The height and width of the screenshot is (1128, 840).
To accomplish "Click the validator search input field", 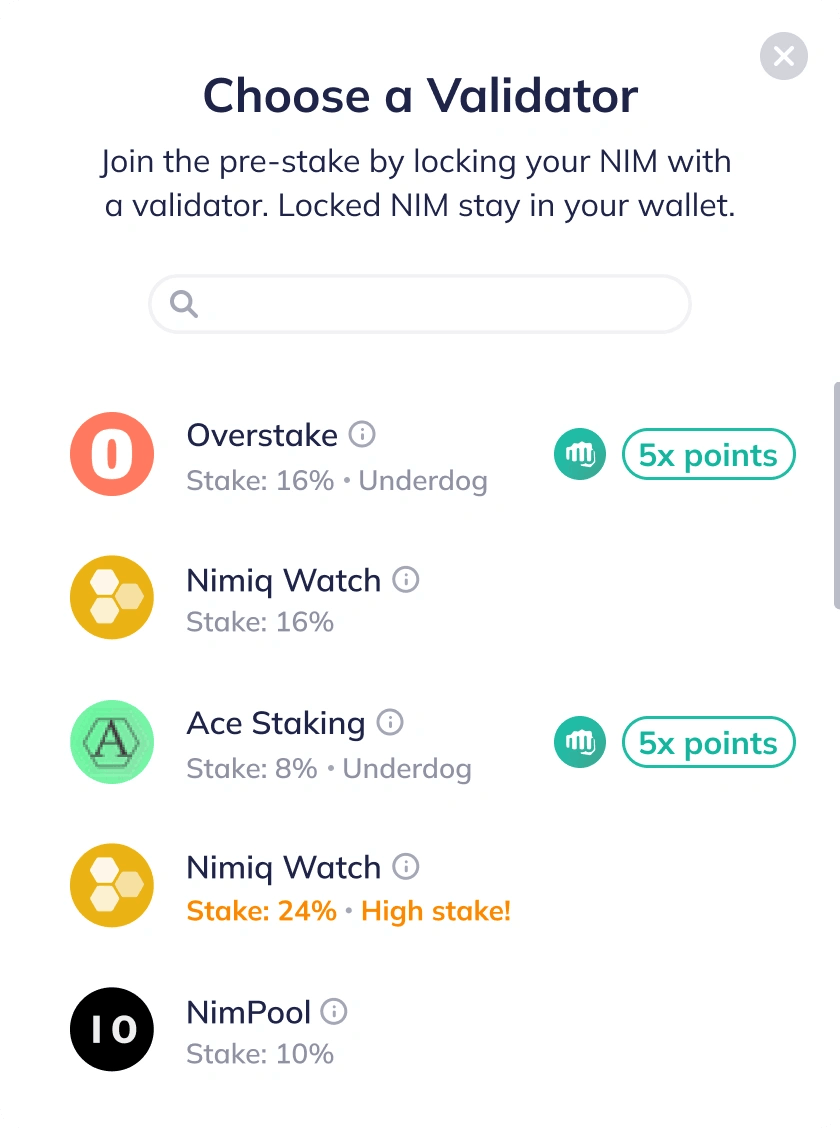I will pyautogui.click(x=420, y=304).
